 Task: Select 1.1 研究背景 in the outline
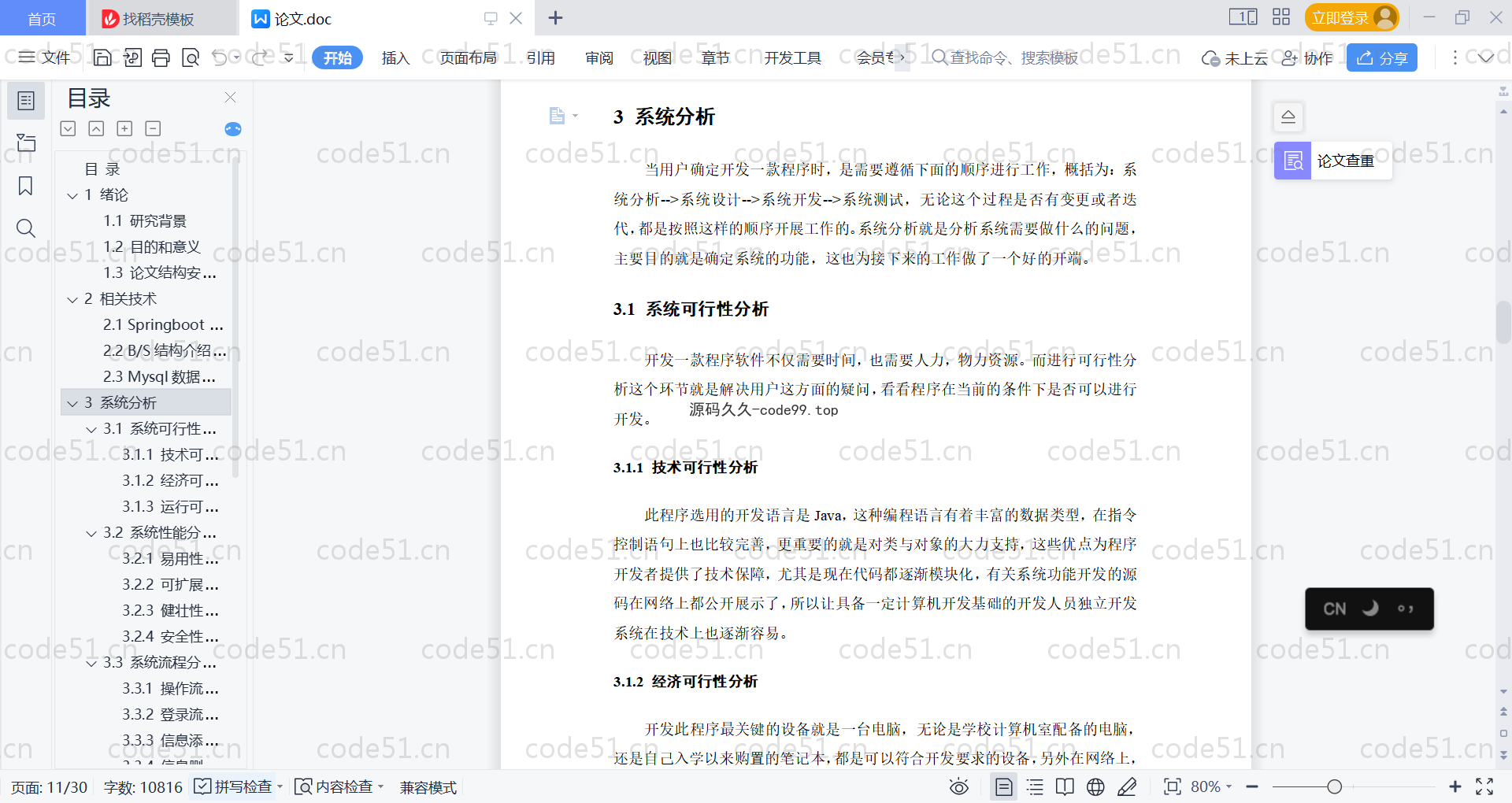(145, 221)
